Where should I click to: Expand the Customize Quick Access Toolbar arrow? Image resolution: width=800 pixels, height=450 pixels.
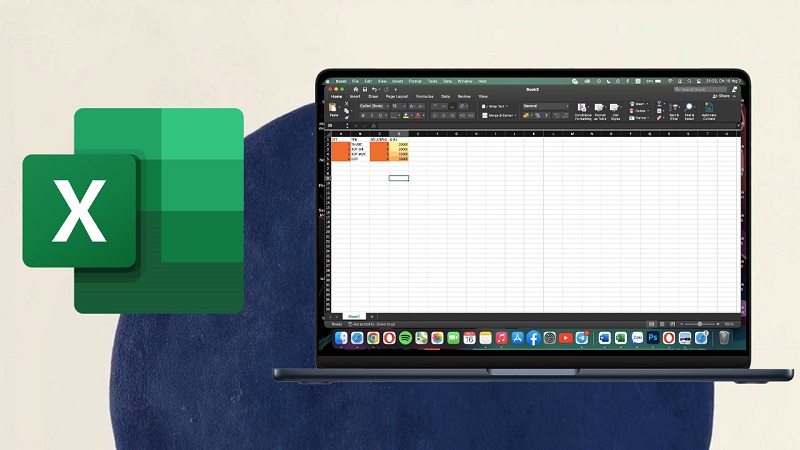point(395,90)
